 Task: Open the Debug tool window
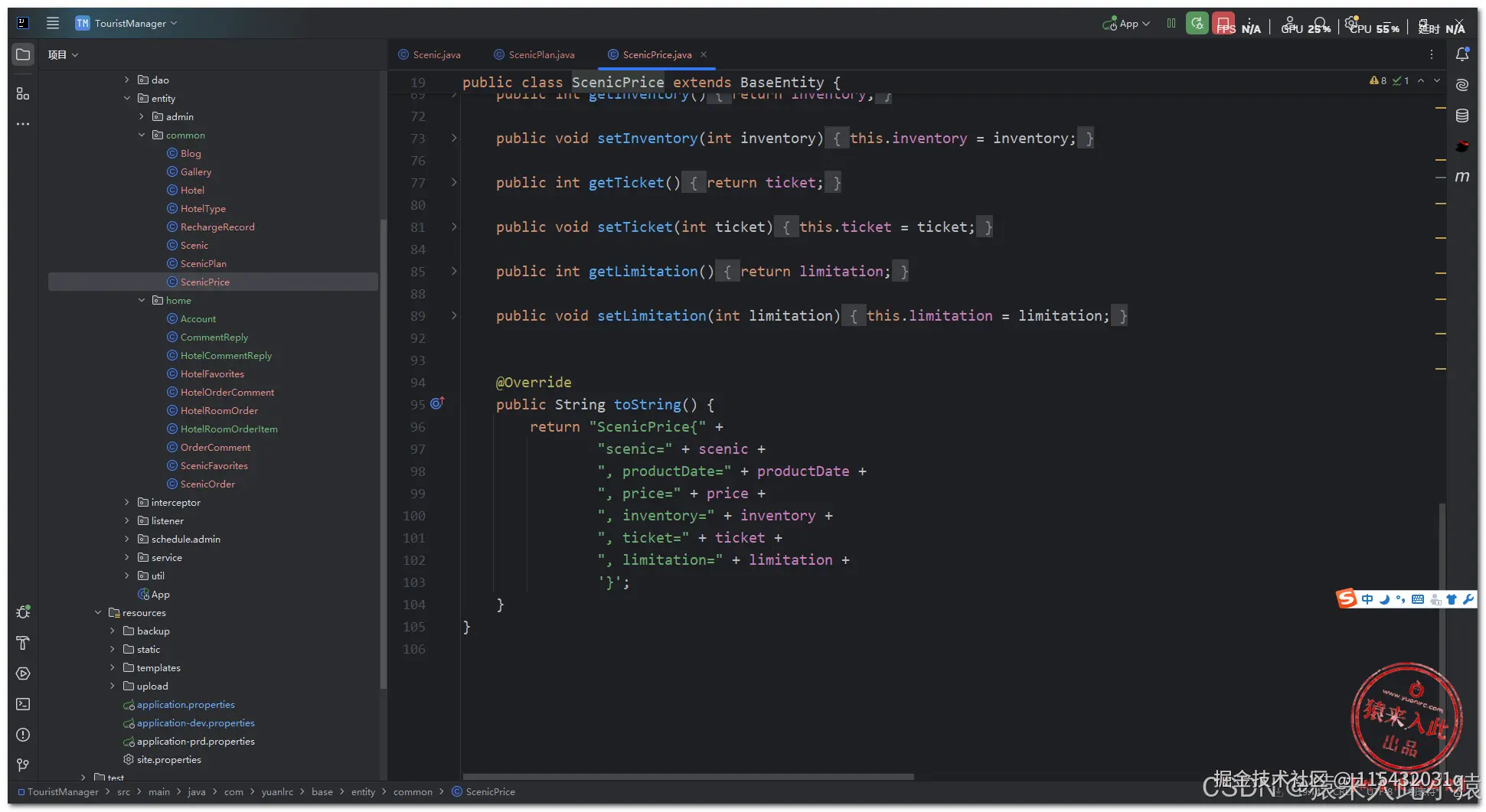[x=23, y=612]
